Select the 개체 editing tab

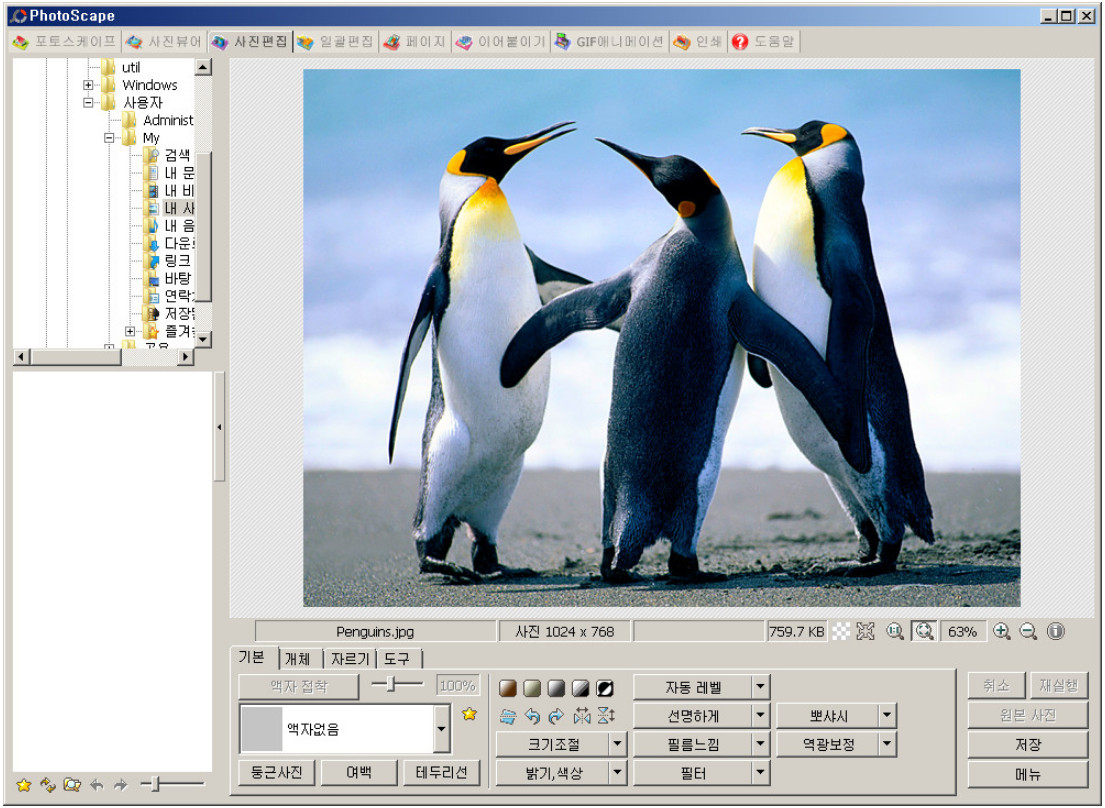coord(298,659)
